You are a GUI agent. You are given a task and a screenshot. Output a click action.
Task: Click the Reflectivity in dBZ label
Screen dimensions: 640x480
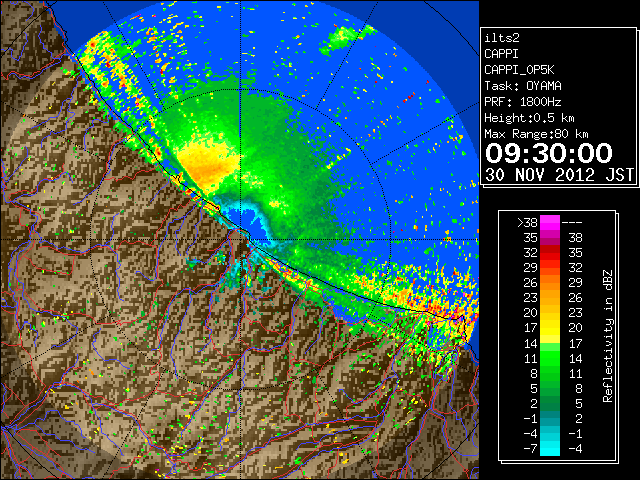(608, 336)
